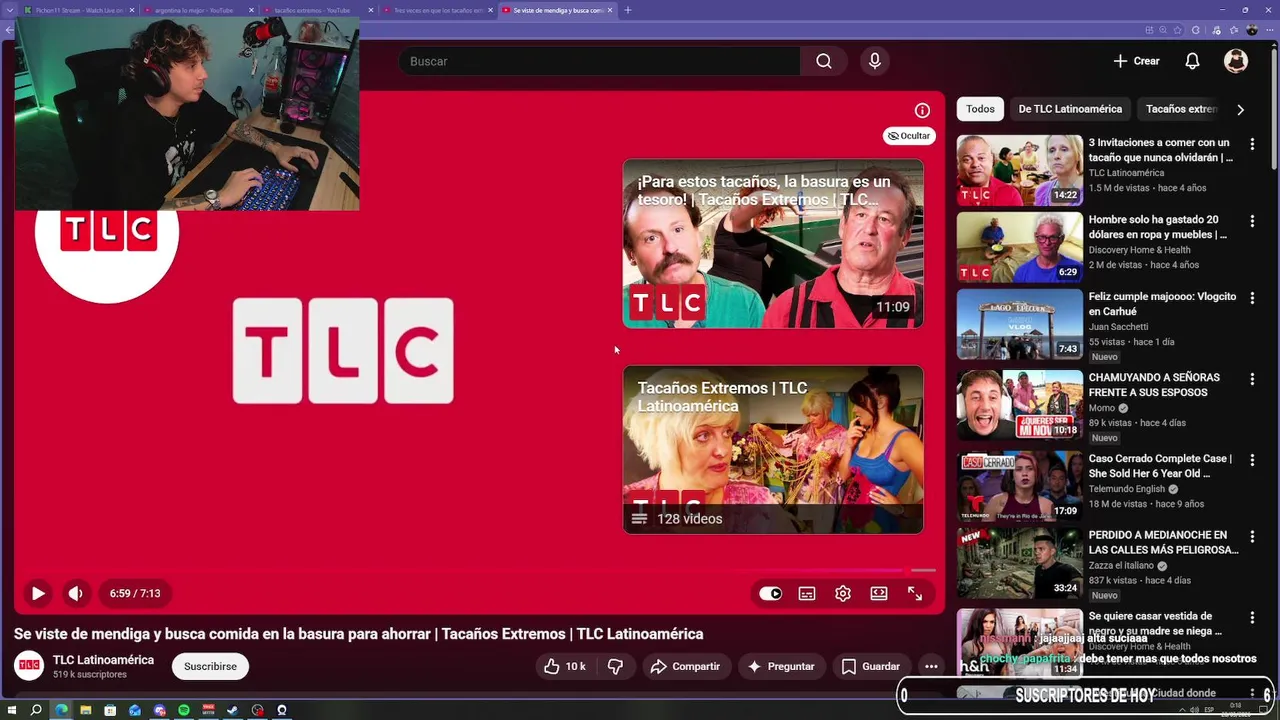The height and width of the screenshot is (720, 1280).
Task: Click the Guardar button
Action: 870,666
